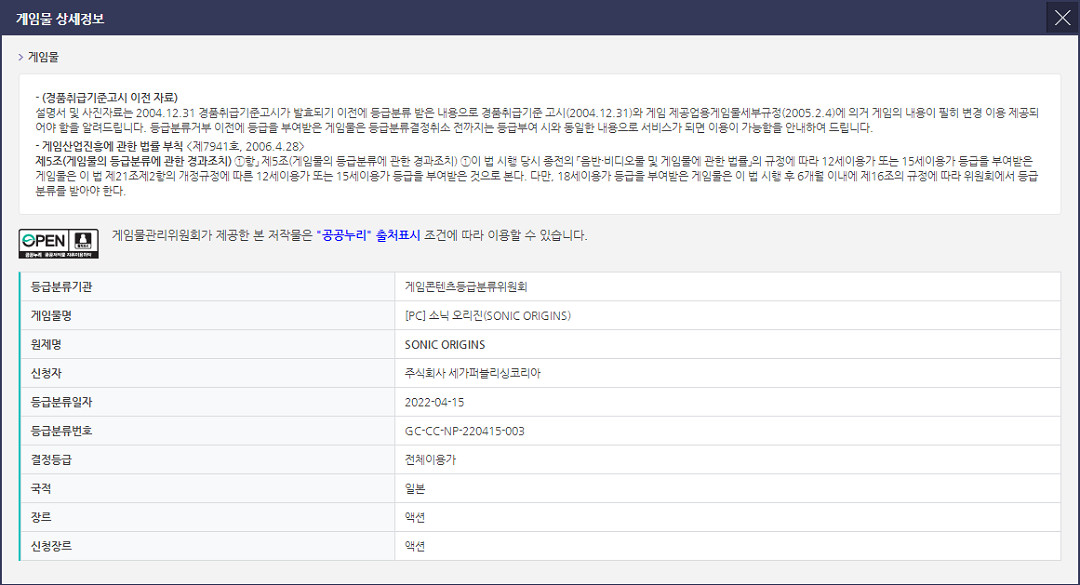Click the 액션 value in 신청장르 row
Screen dimensions: 1080x585
point(415,547)
